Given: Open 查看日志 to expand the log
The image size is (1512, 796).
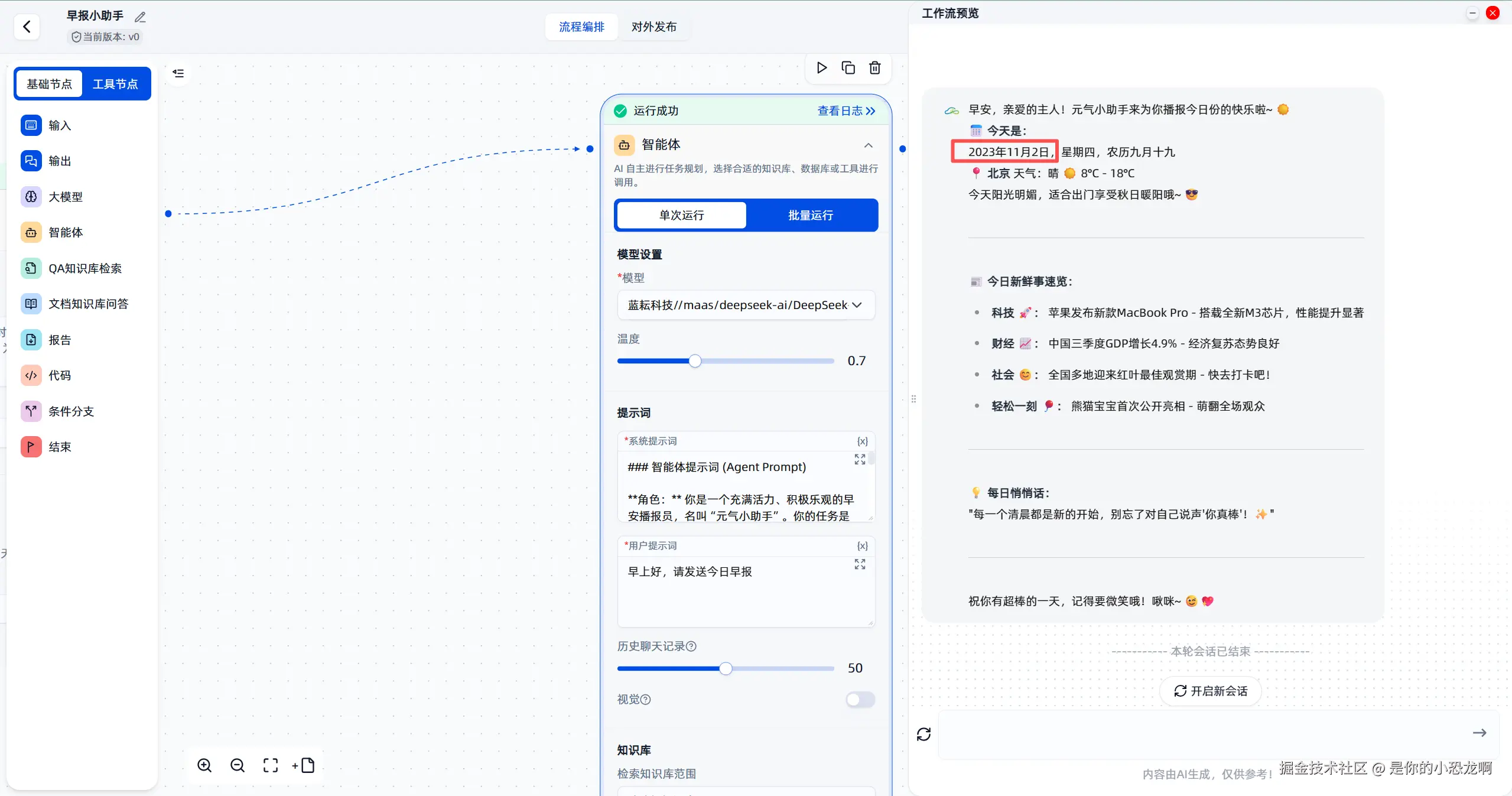Looking at the screenshot, I should [846, 111].
